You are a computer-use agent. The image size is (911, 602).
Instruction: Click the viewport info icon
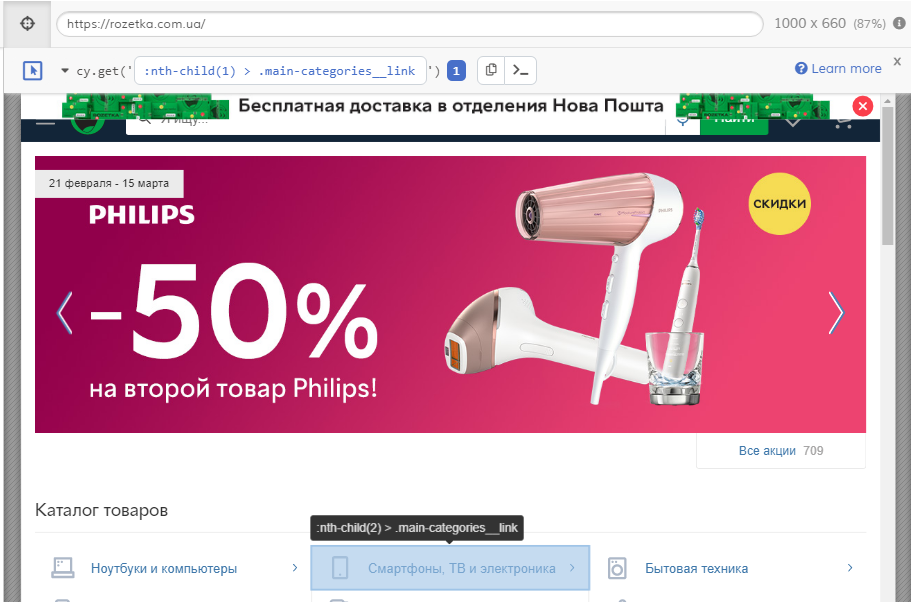899,23
